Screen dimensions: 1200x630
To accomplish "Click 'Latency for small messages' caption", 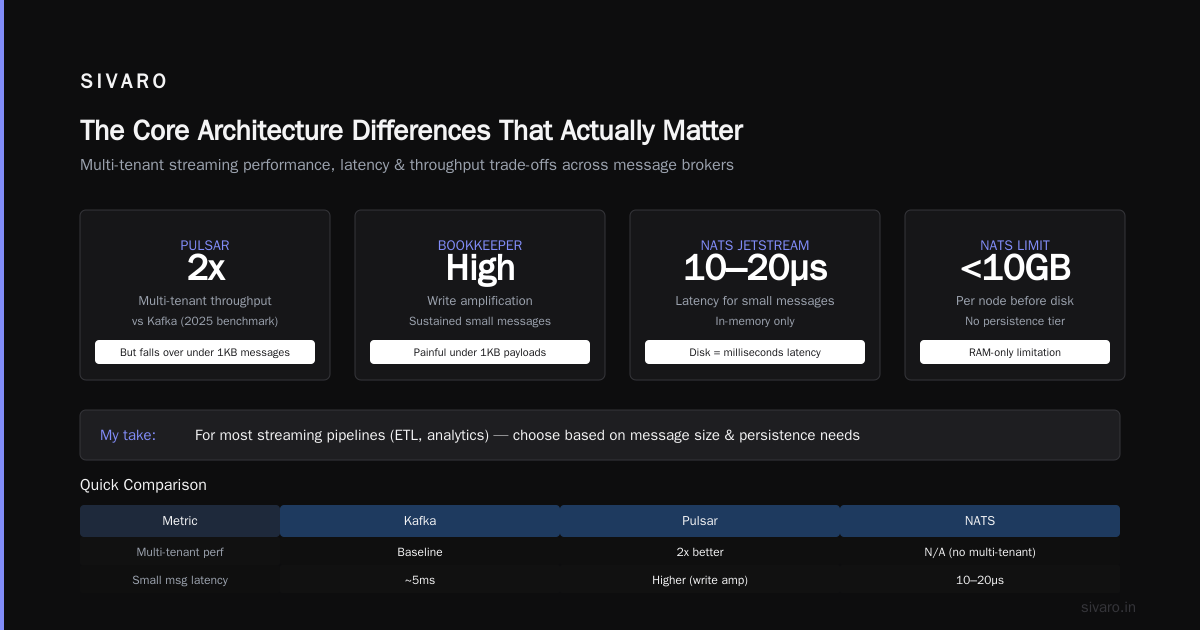I will [755, 300].
